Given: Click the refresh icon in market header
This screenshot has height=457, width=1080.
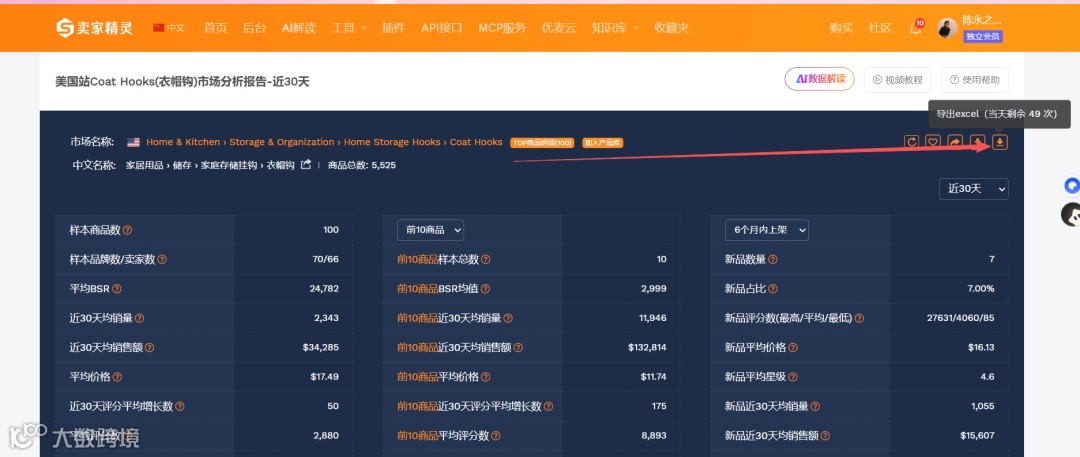Looking at the screenshot, I should point(911,142).
